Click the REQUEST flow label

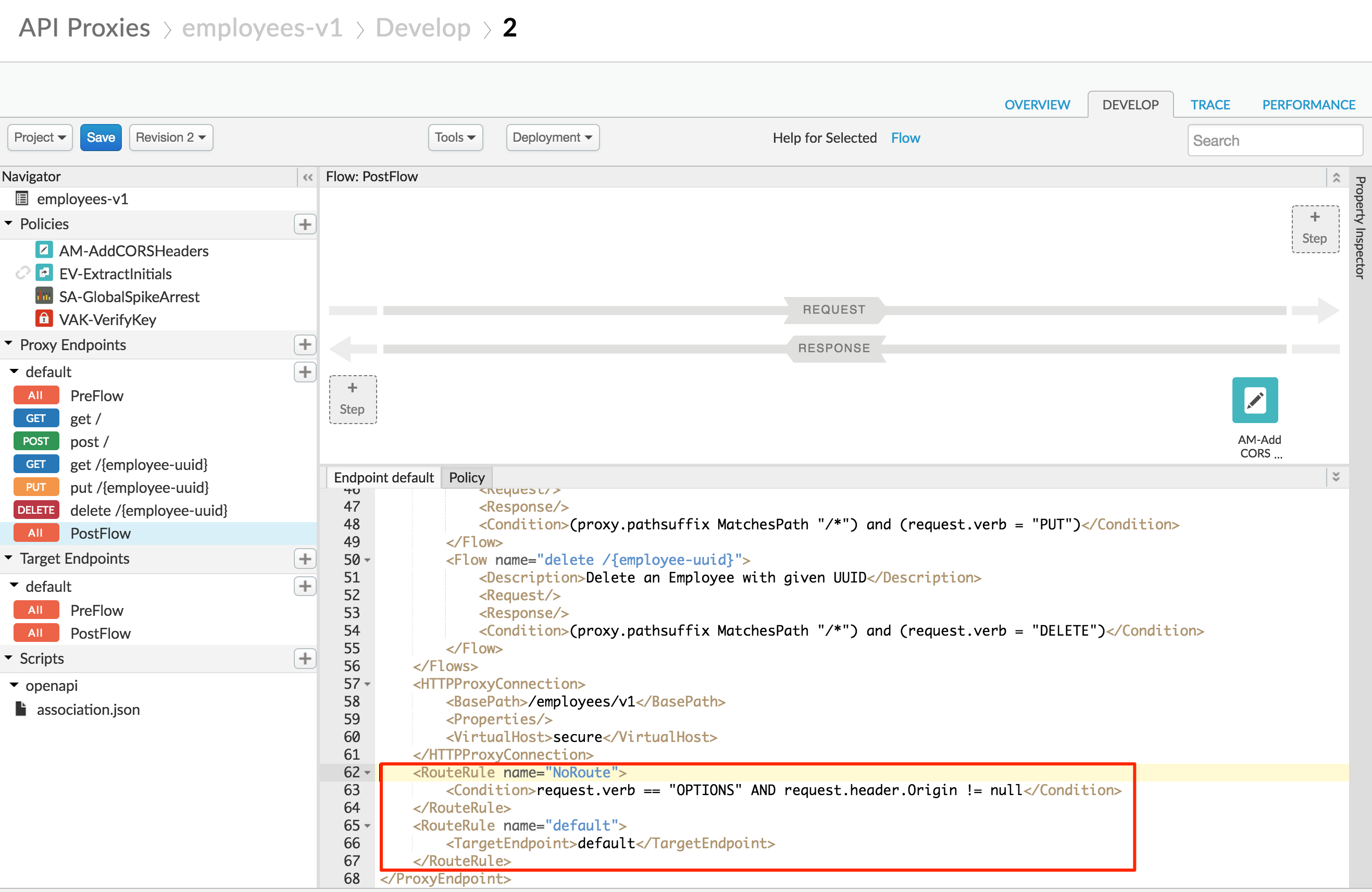coord(834,309)
